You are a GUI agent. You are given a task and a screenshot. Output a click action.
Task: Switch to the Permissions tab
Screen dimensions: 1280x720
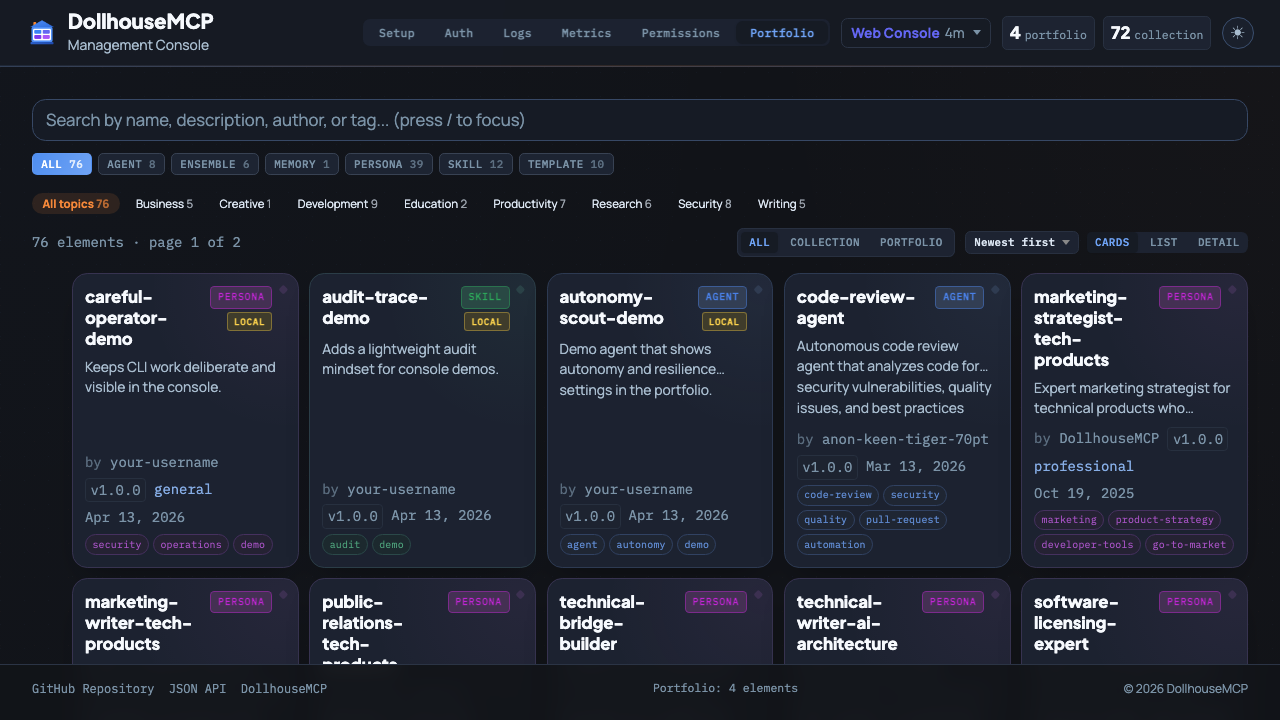(681, 33)
